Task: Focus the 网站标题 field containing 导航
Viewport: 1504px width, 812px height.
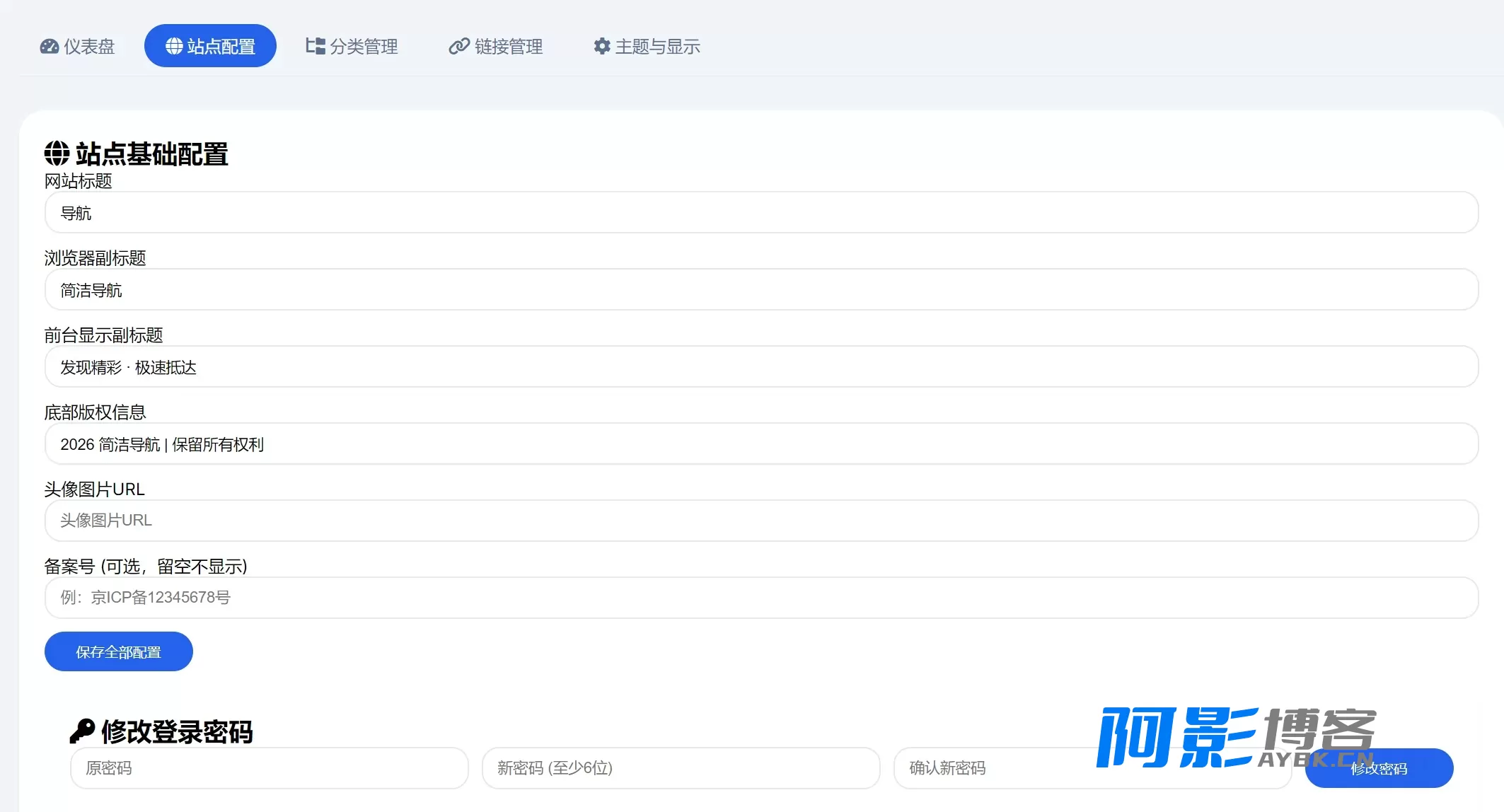Action: 761,212
